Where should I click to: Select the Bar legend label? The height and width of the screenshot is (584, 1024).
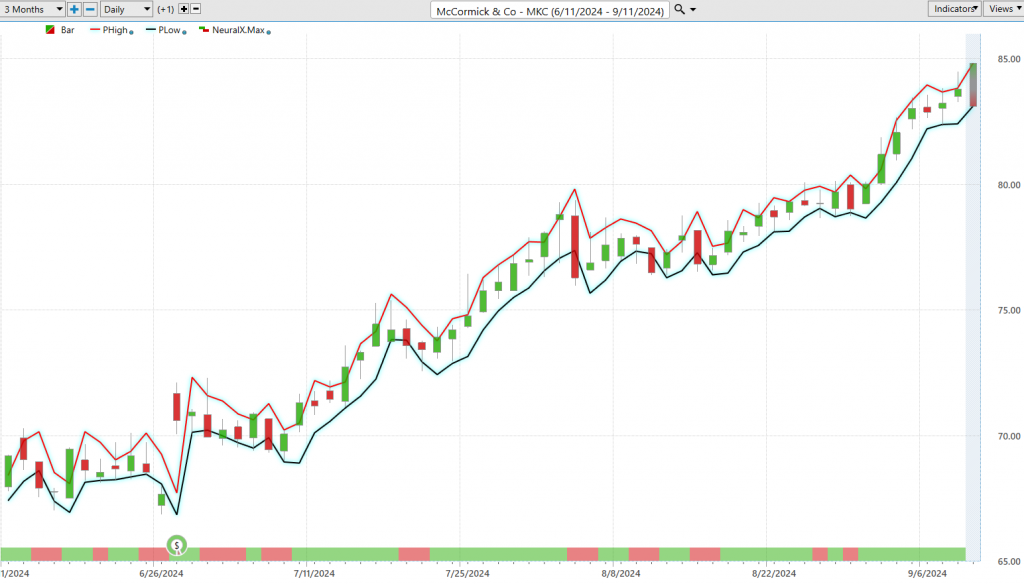[x=68, y=30]
